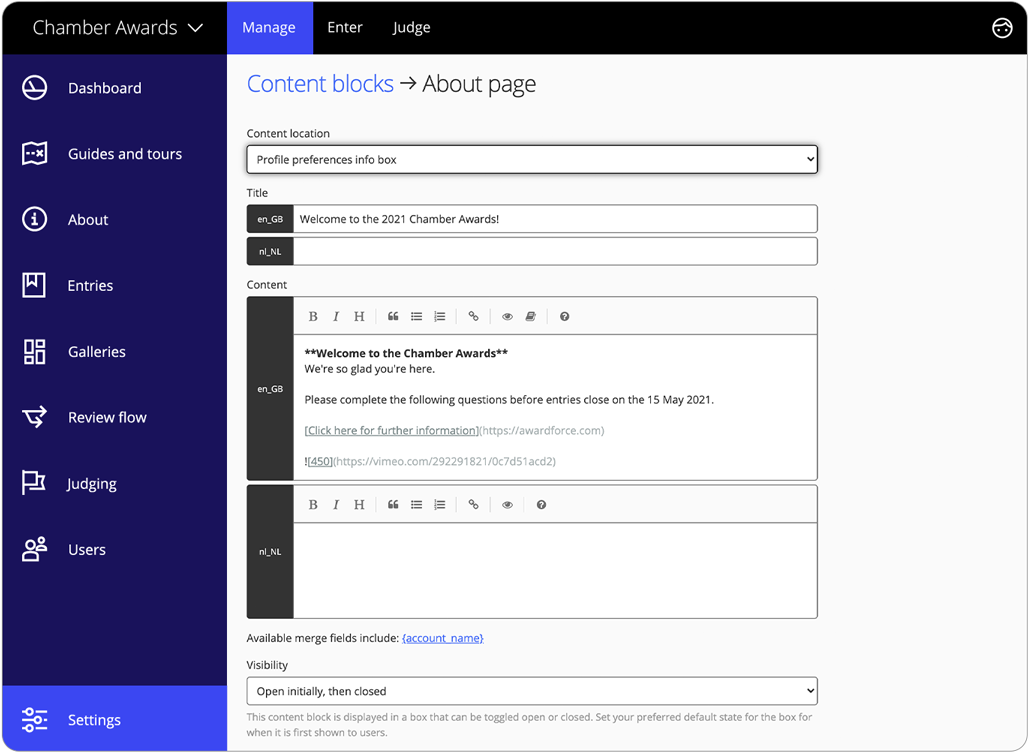The image size is (1028, 755).
Task: Open the Entries section
Action: click(89, 285)
